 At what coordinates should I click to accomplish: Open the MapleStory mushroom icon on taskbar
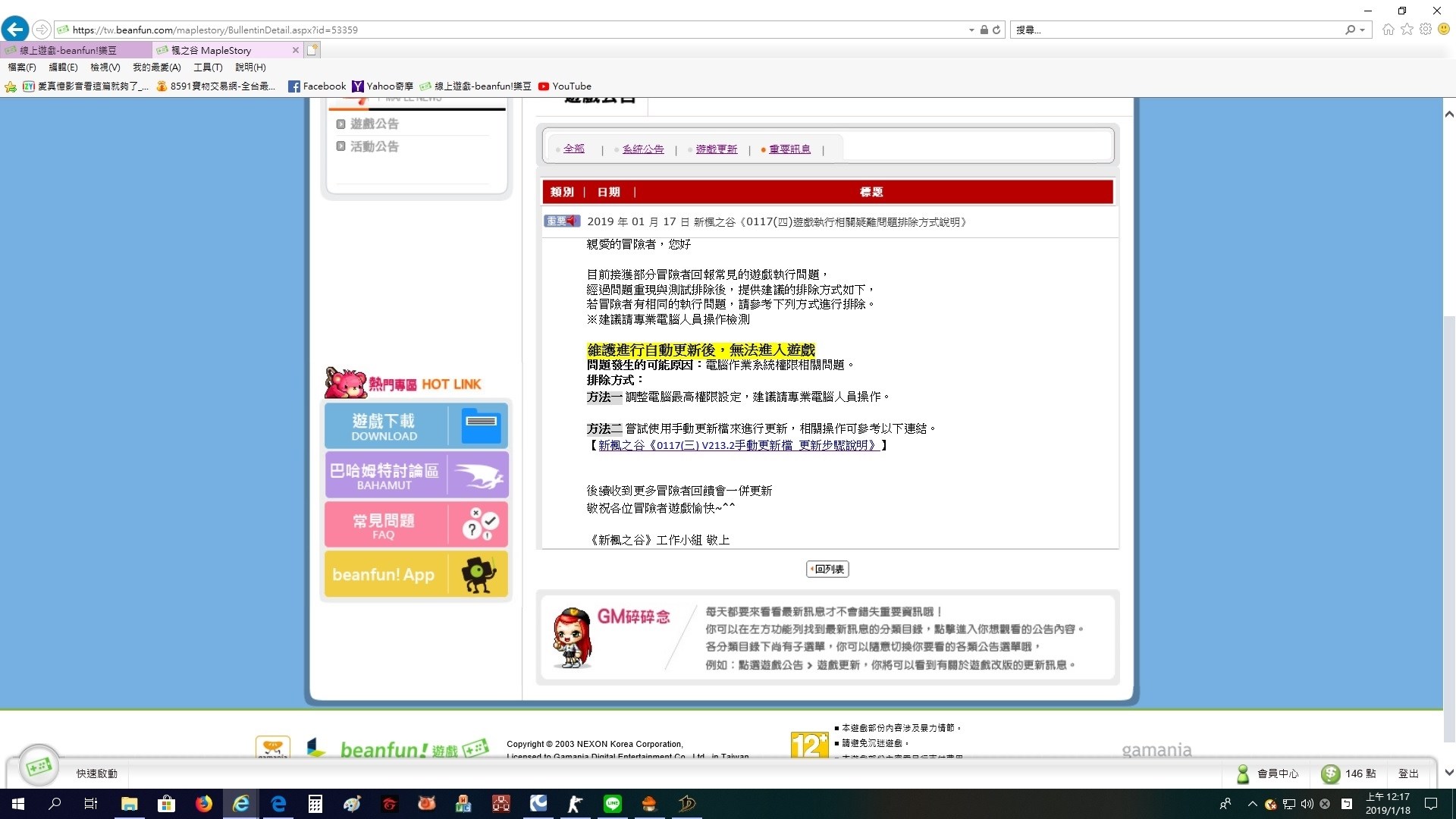coord(650,804)
